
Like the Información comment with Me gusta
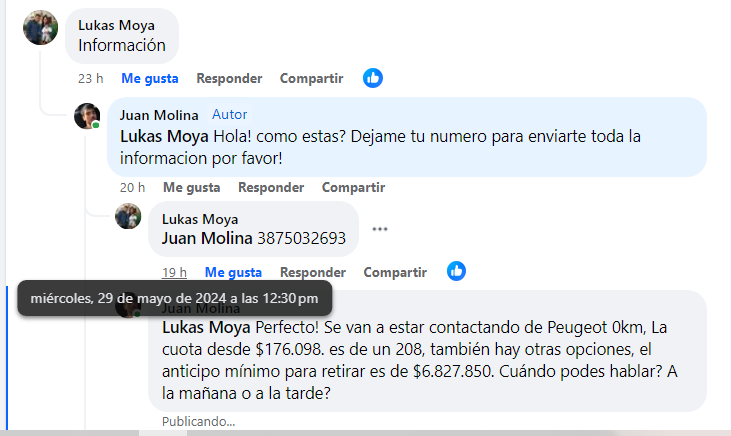[150, 78]
